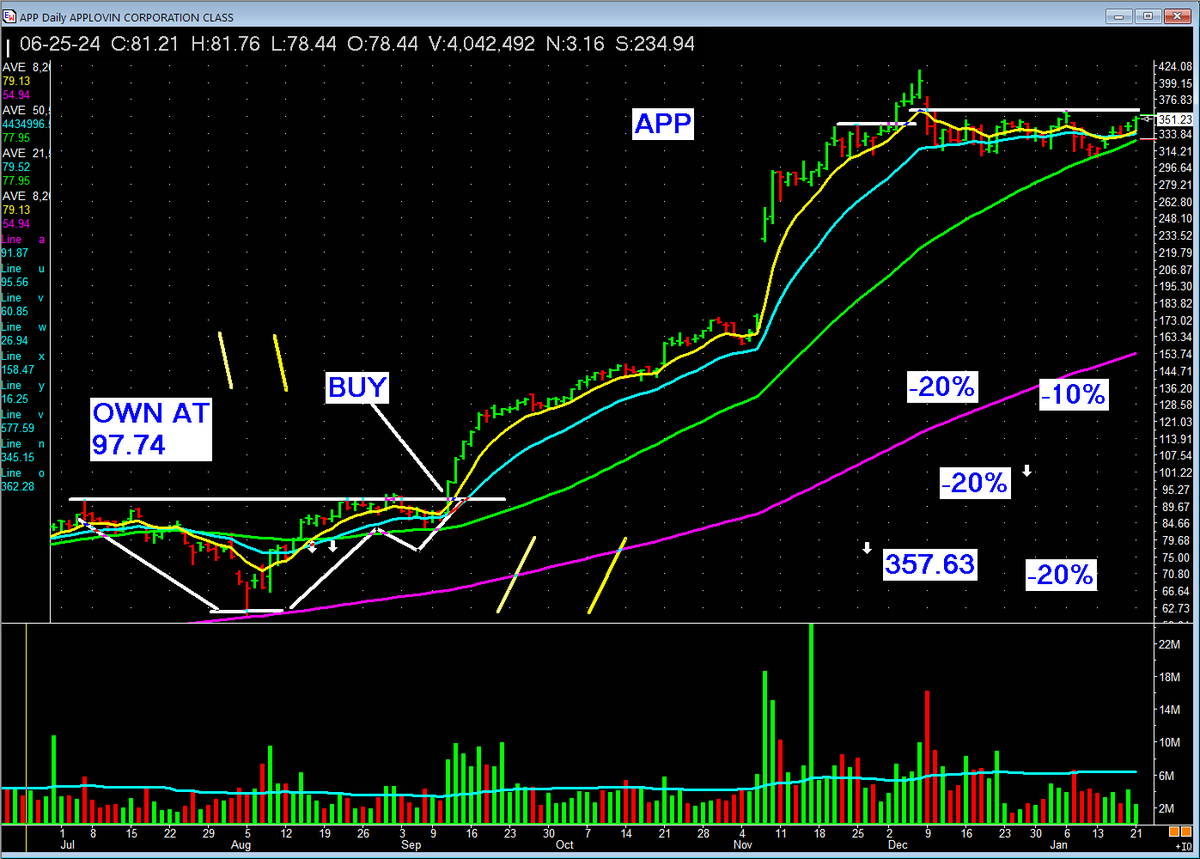Click the window title APP Daily APPLOVIN CORPORATION
This screenshot has width=1200, height=859.
click(125, 15)
